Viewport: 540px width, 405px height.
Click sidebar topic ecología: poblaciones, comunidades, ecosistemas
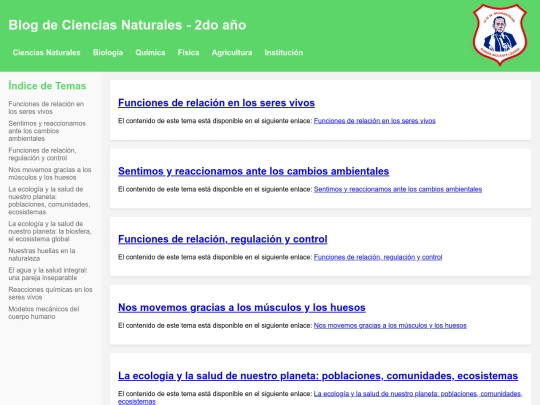point(49,200)
